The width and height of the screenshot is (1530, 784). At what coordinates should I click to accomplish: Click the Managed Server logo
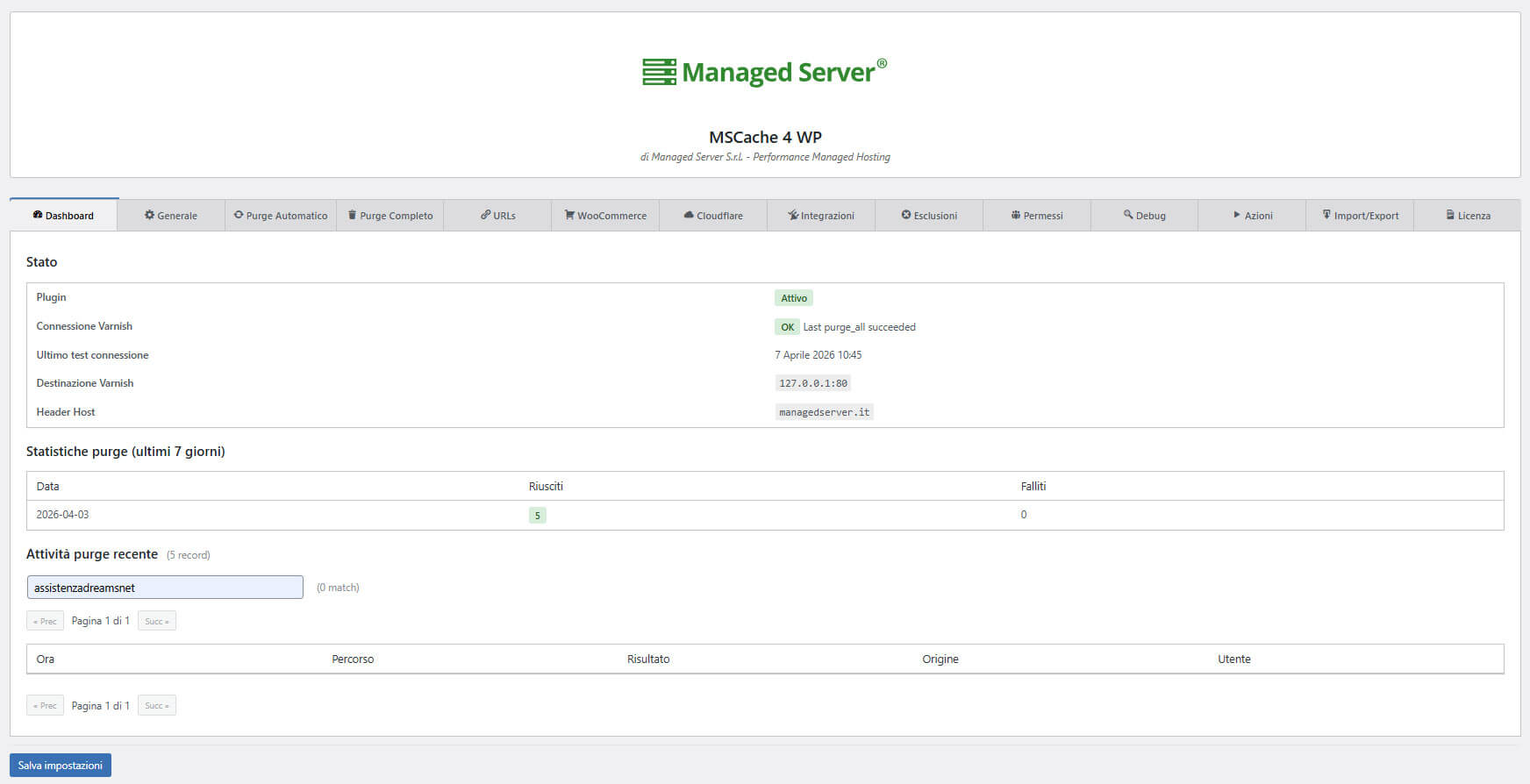click(765, 71)
